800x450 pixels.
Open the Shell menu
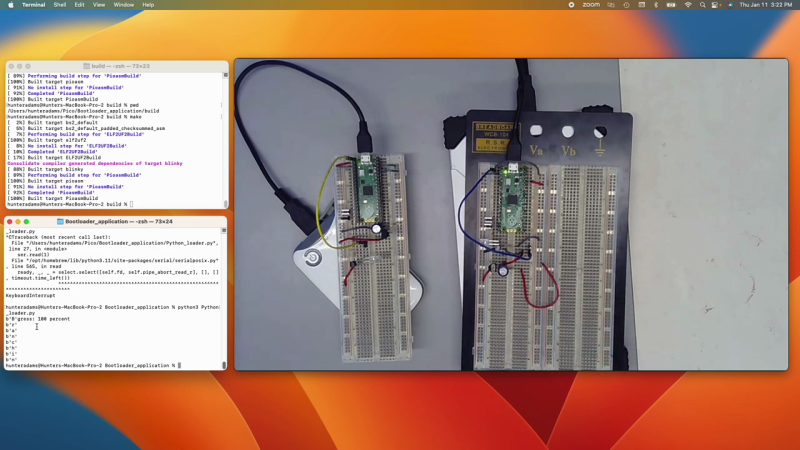(60, 5)
